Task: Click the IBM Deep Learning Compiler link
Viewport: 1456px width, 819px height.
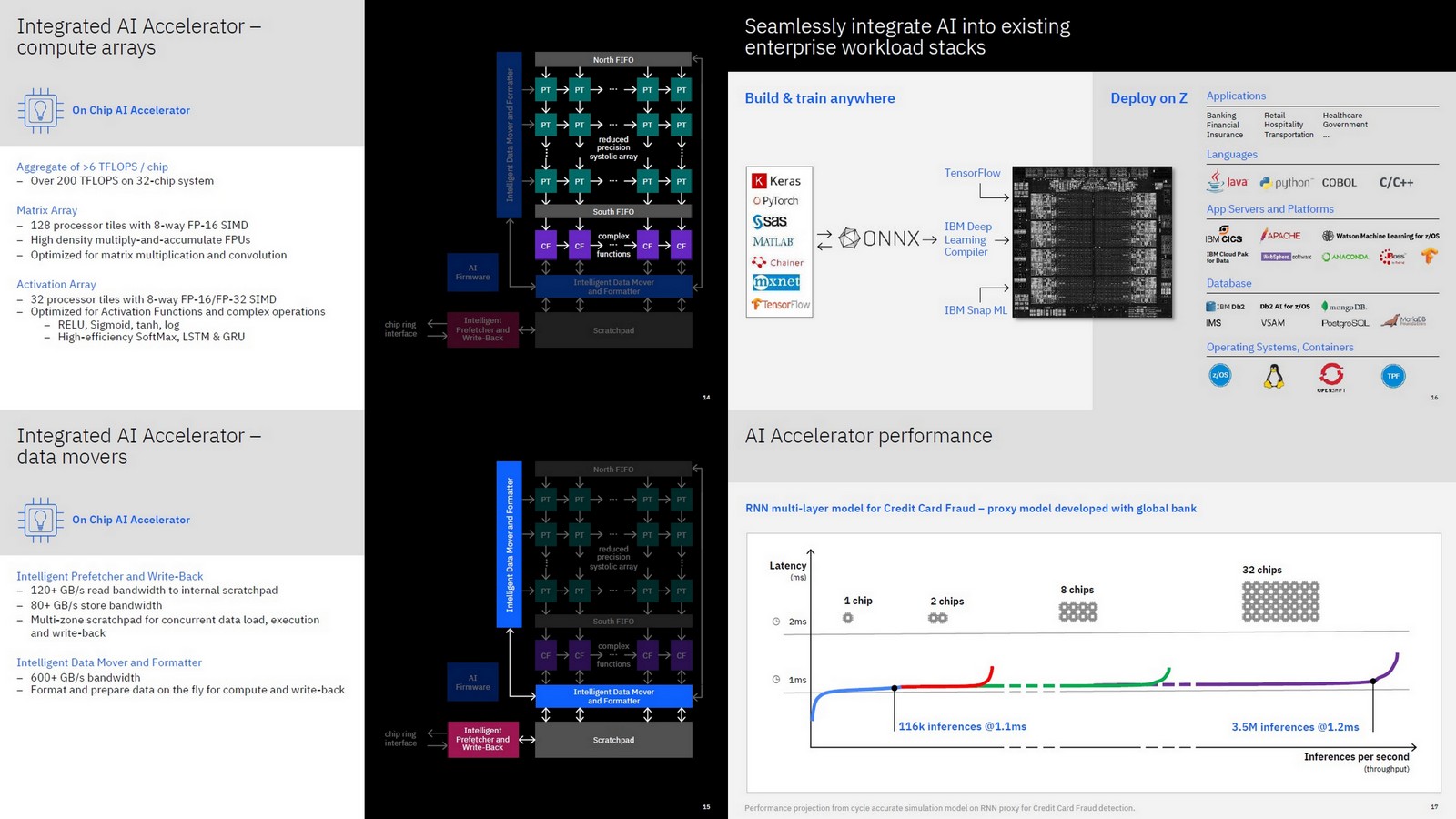Action: pyautogui.click(x=967, y=238)
